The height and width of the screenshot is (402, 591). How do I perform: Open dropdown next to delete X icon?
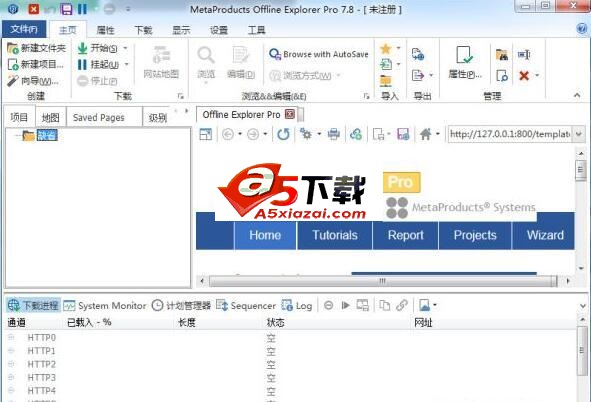pyautogui.click(x=537, y=76)
